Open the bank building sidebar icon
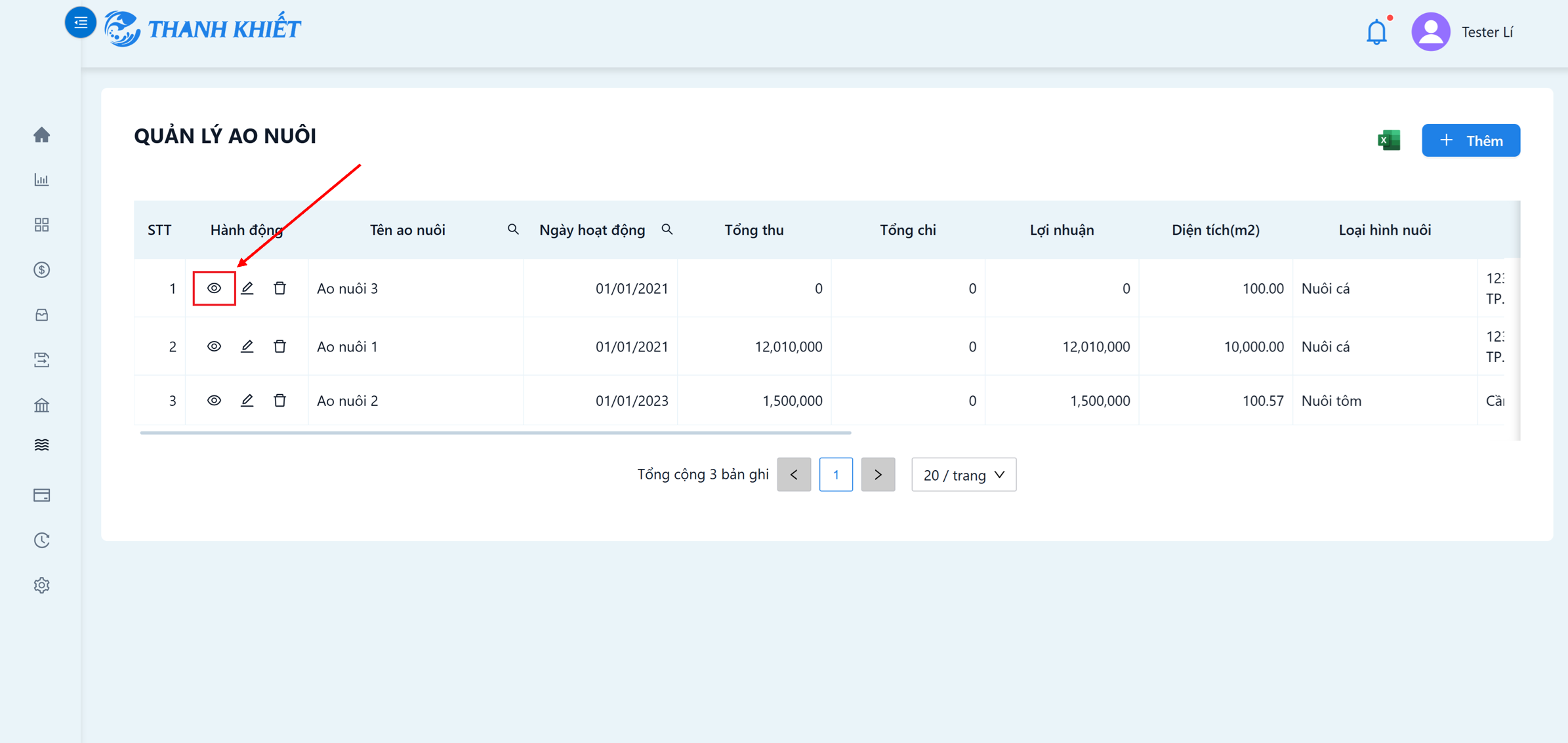The width and height of the screenshot is (1568, 743). pos(42,405)
